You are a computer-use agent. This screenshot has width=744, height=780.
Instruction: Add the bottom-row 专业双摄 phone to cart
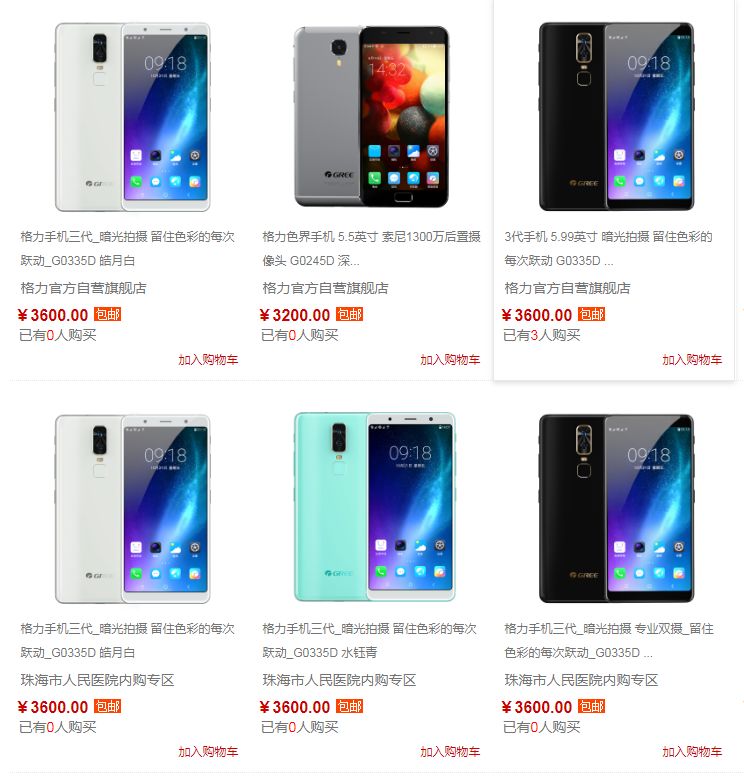(692, 752)
